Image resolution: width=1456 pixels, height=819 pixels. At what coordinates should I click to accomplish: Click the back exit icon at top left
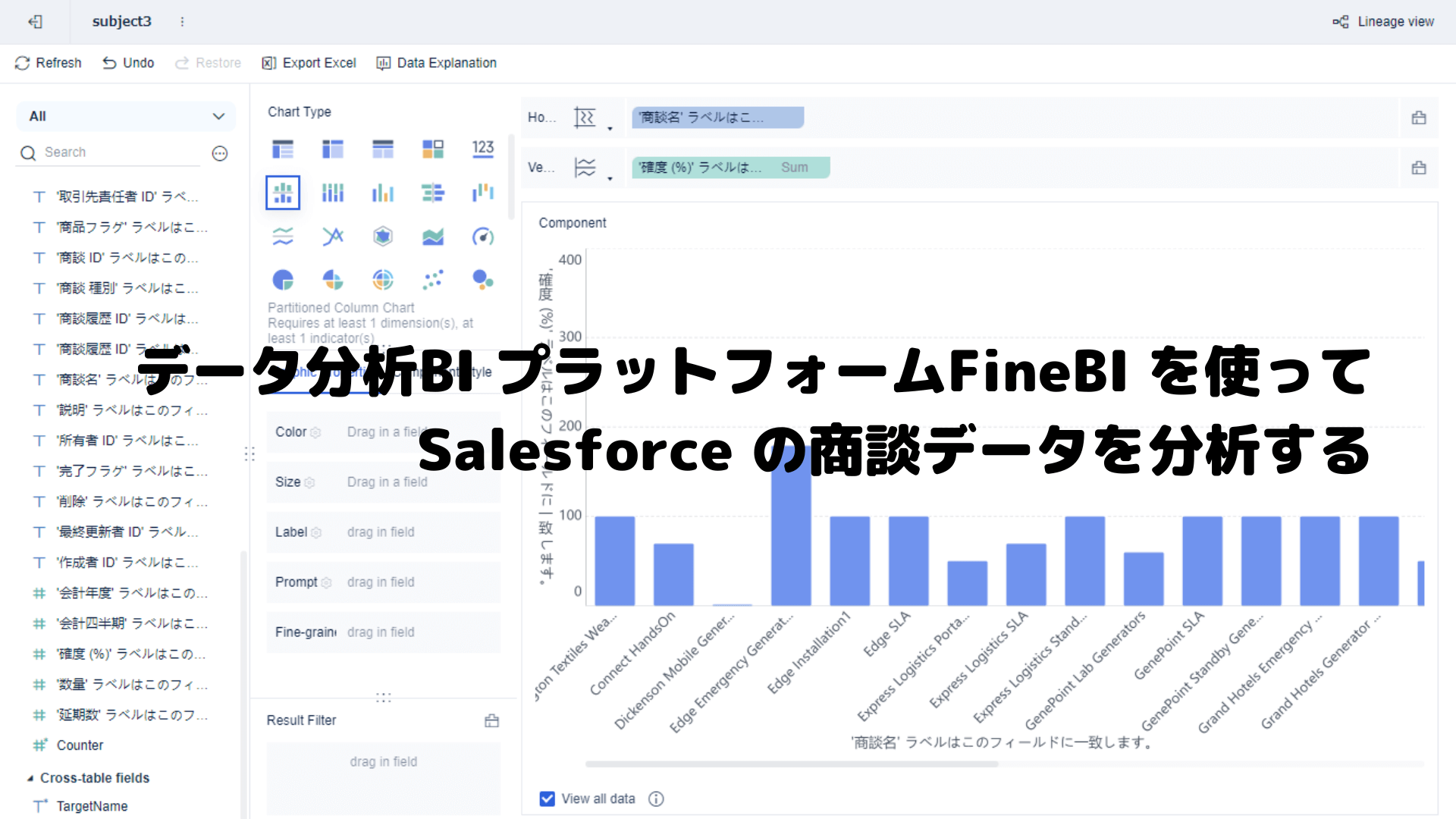(35, 22)
